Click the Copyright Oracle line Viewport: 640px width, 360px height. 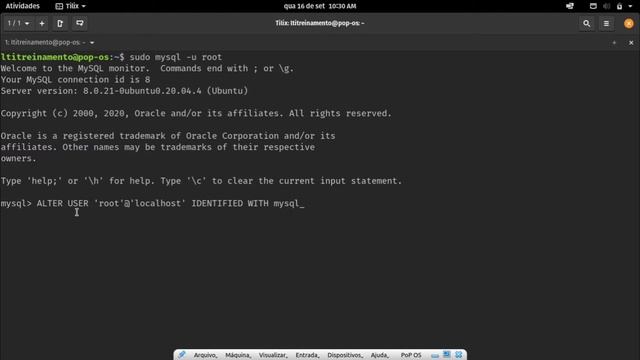pyautogui.click(x=196, y=113)
